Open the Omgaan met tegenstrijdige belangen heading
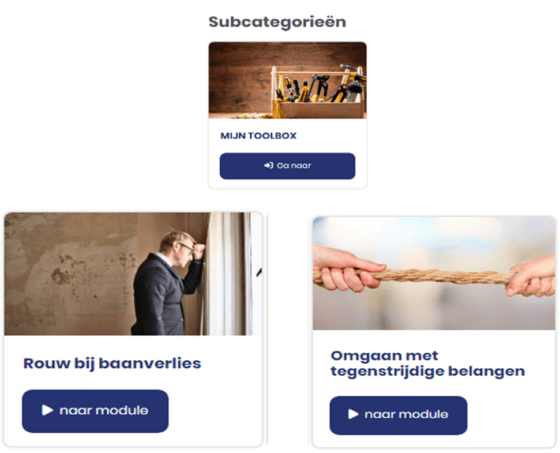 428,363
